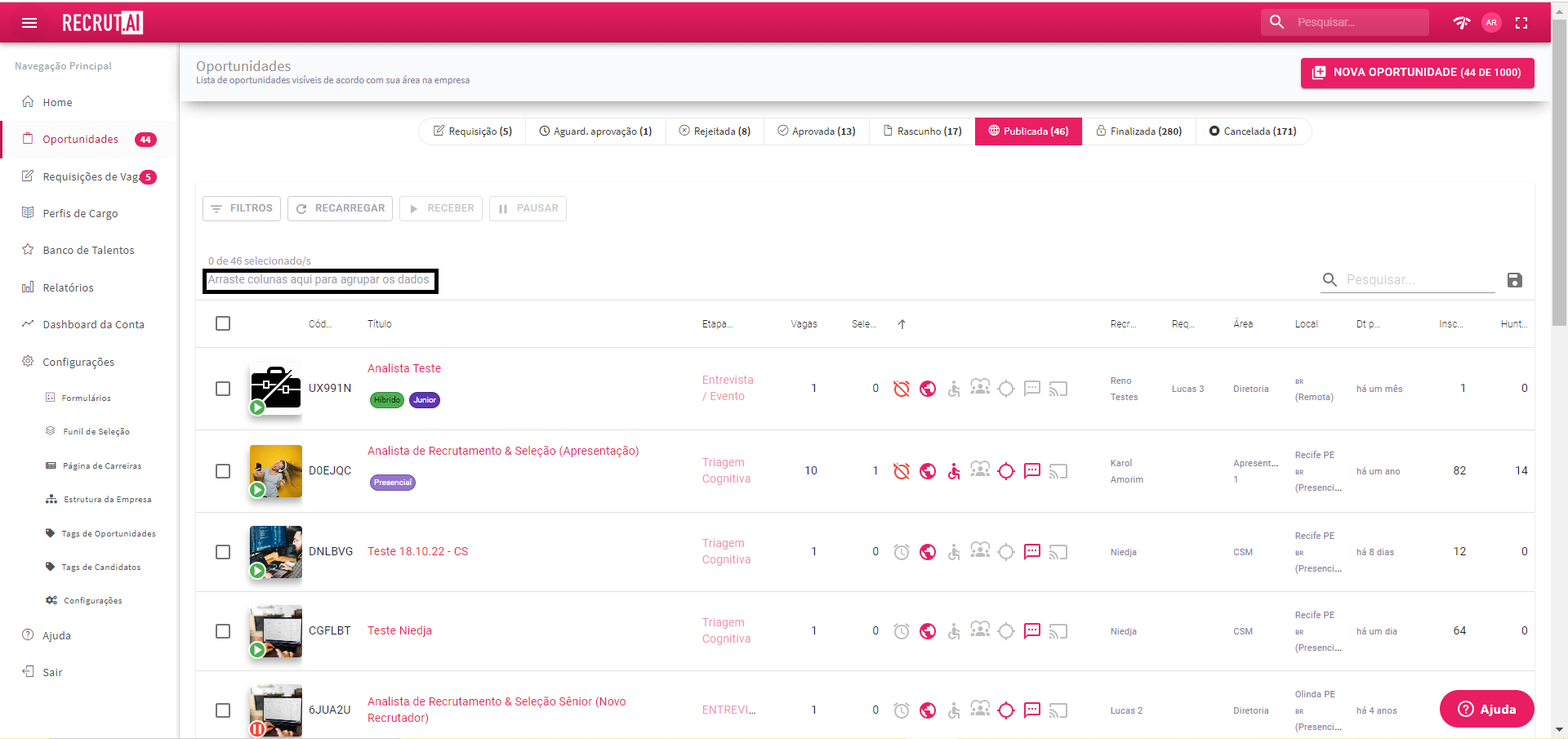Click the save layout floppy disk icon

point(1514,280)
